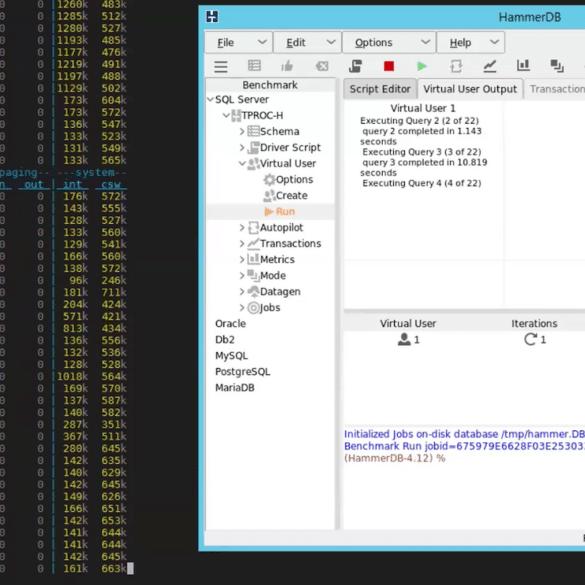Image resolution: width=585 pixels, height=585 pixels.
Task: Click the thumbs-up toolbar icon
Action: 287,66
